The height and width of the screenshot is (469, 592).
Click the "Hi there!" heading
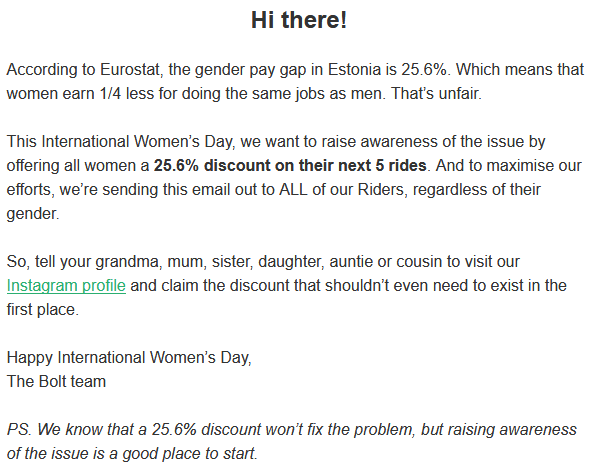coord(299,20)
